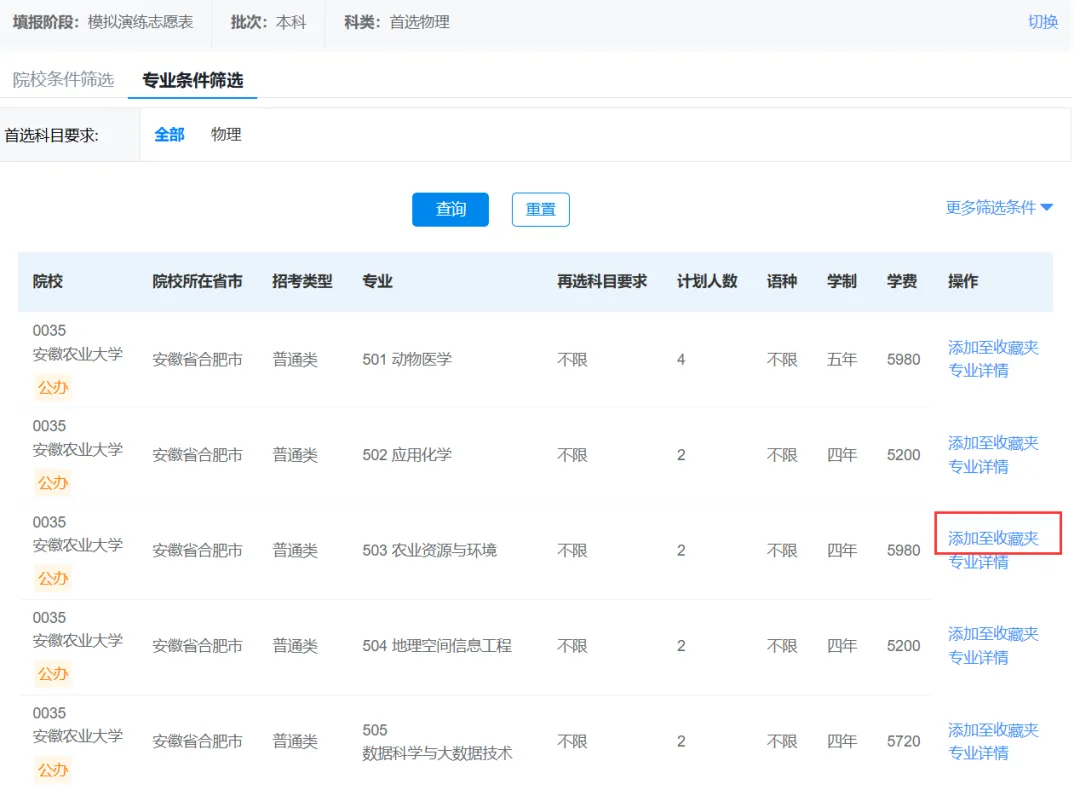Open 专业详情 for 503 农业资源与环境
This screenshot has width=1080, height=790.
[978, 562]
